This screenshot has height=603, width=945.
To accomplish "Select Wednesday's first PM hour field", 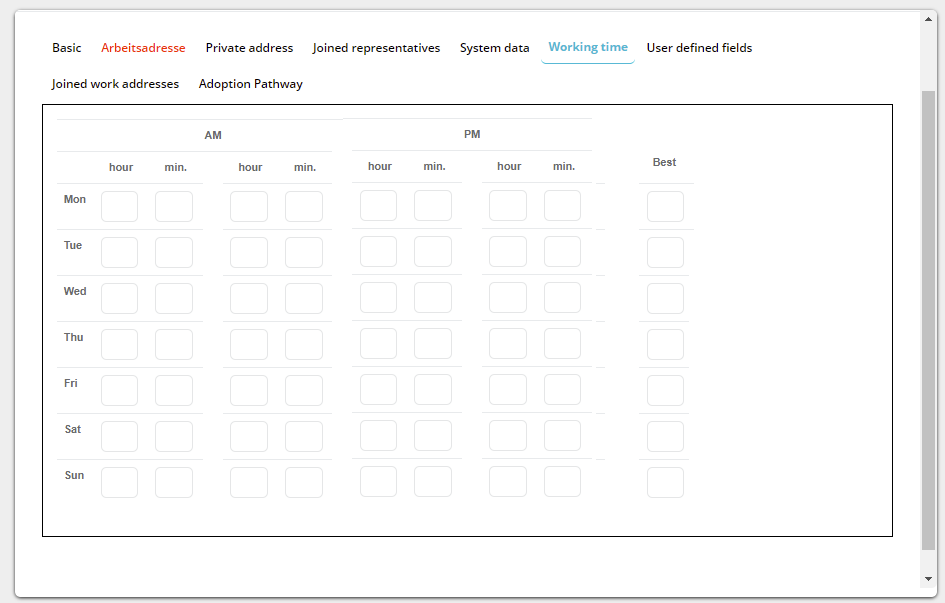I will (x=378, y=298).
